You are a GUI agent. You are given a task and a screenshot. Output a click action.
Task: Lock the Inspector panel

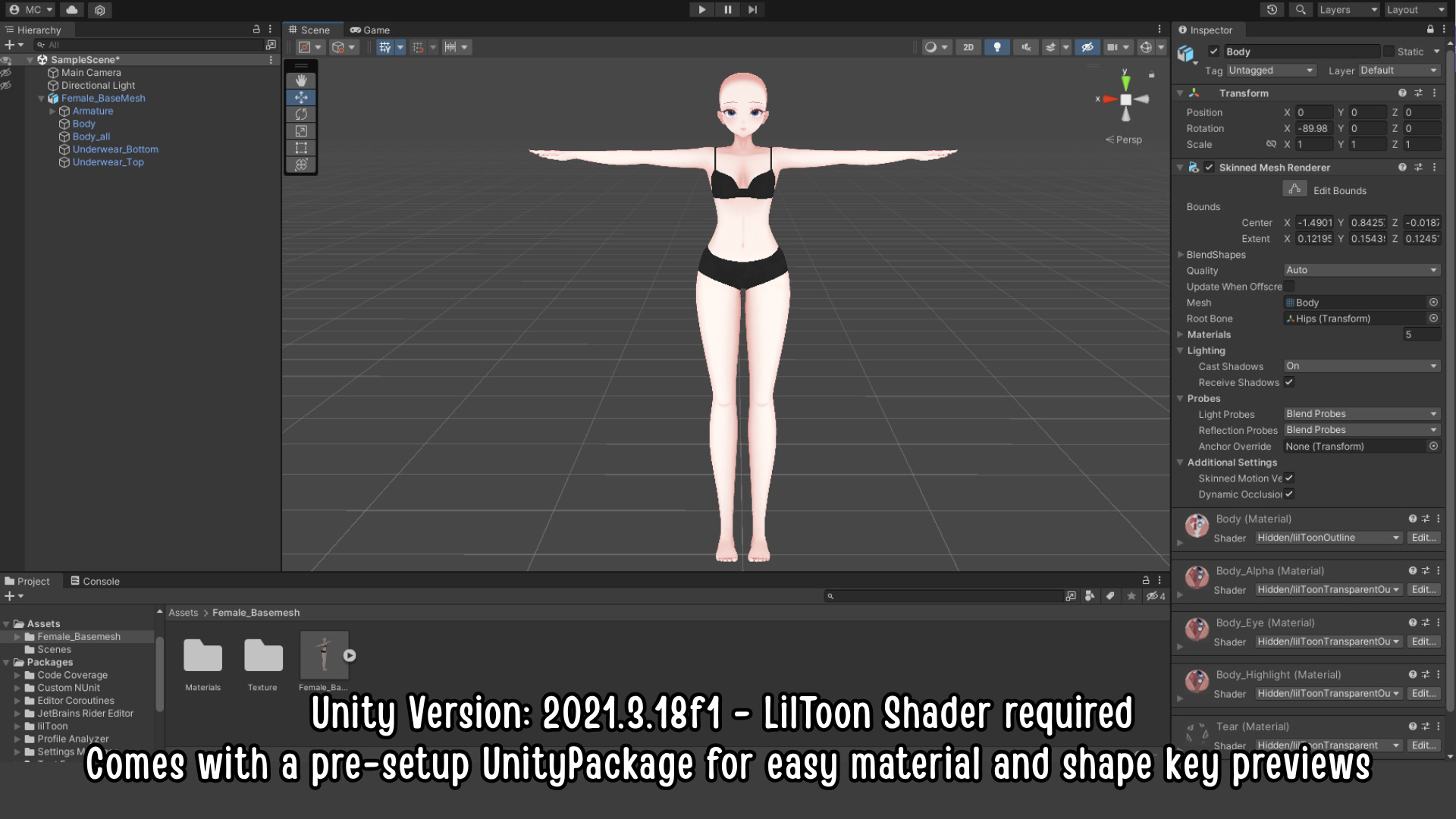(x=1430, y=30)
